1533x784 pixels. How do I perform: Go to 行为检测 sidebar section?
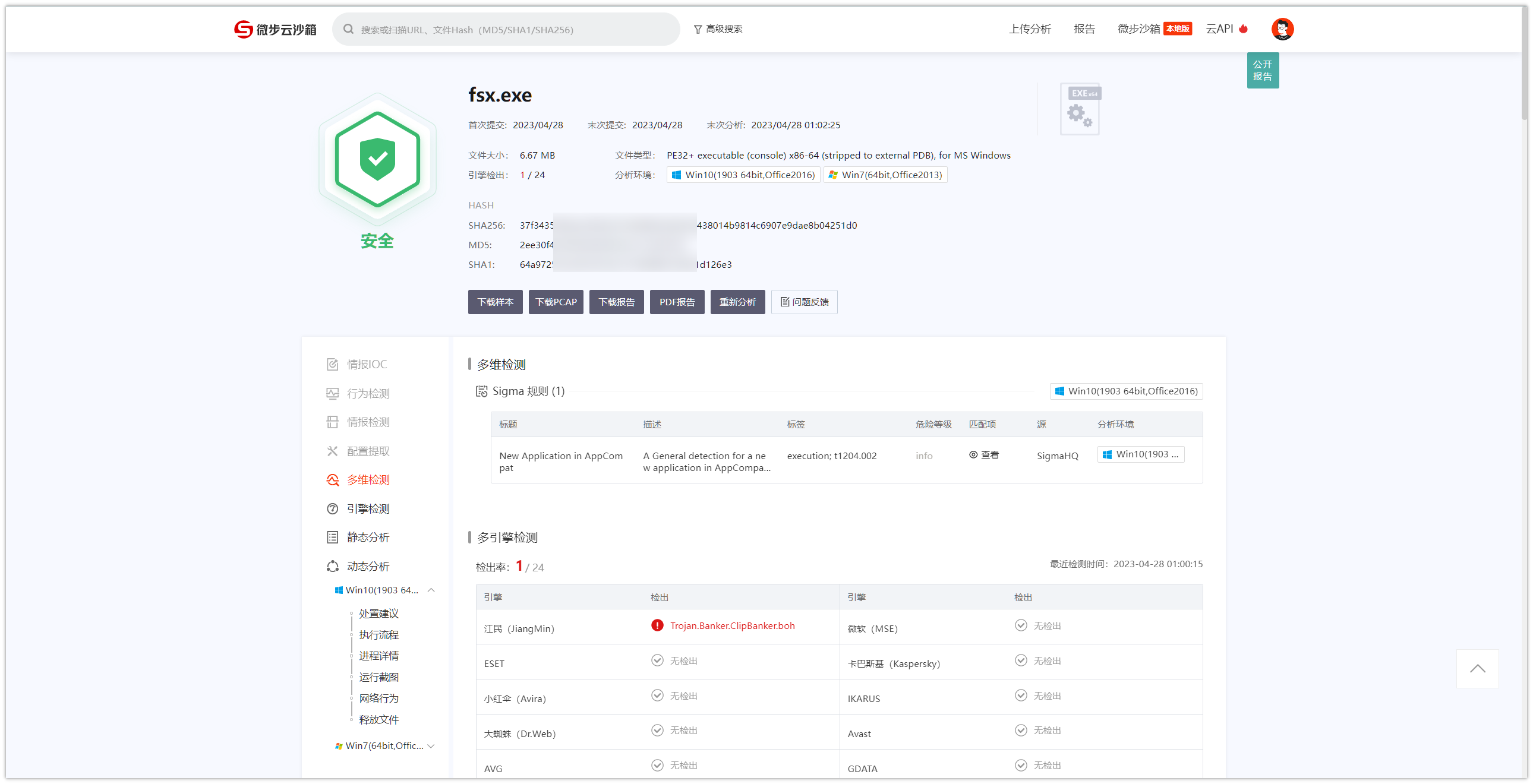tap(358, 393)
